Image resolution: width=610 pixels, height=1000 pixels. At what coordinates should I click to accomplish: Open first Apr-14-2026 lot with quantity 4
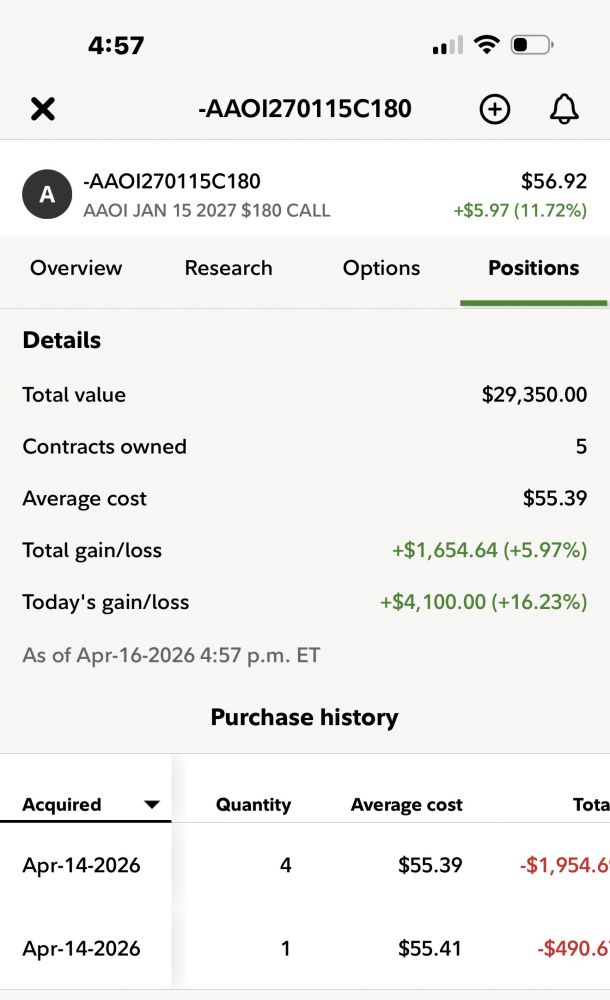(82, 865)
